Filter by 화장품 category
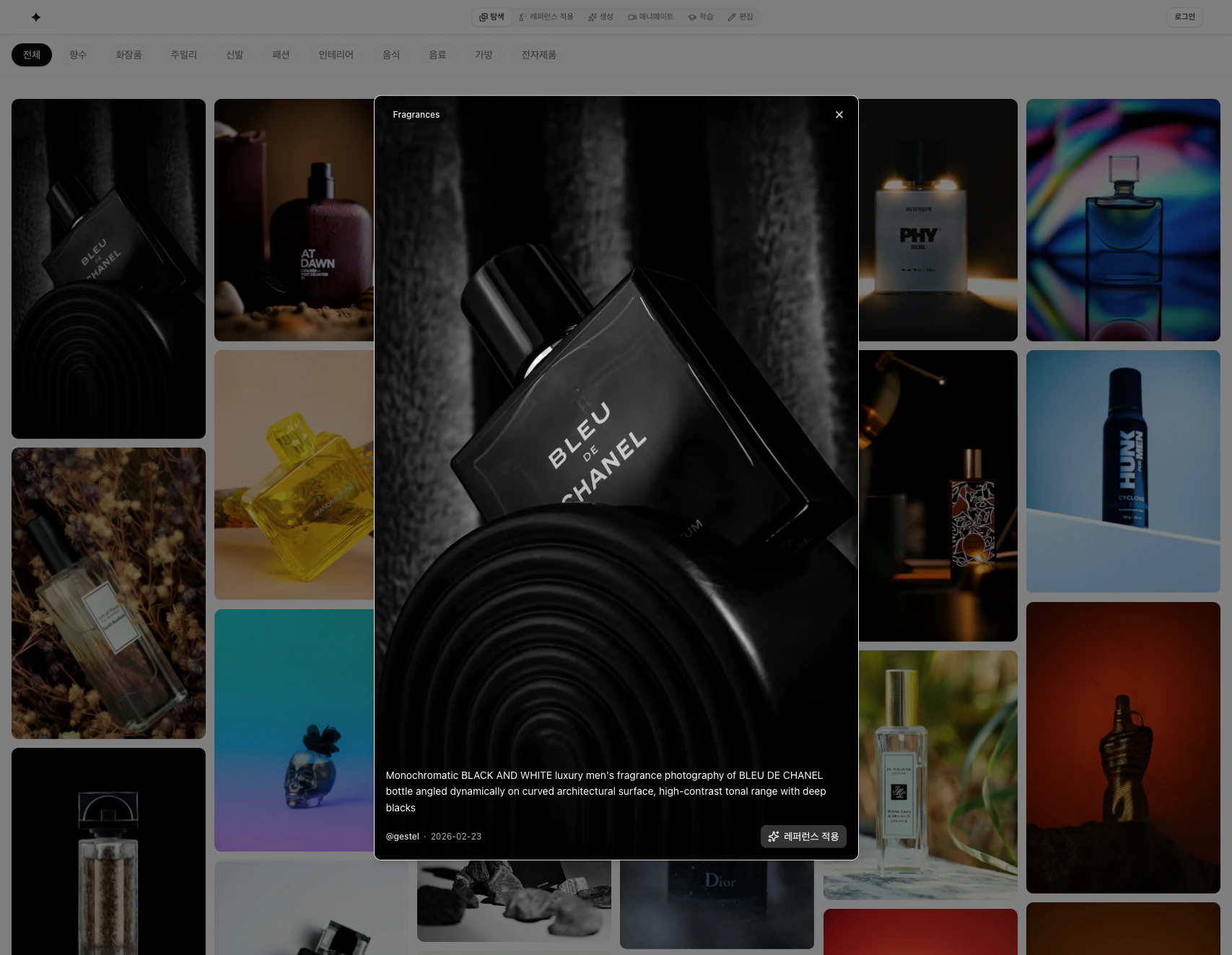 tap(128, 55)
